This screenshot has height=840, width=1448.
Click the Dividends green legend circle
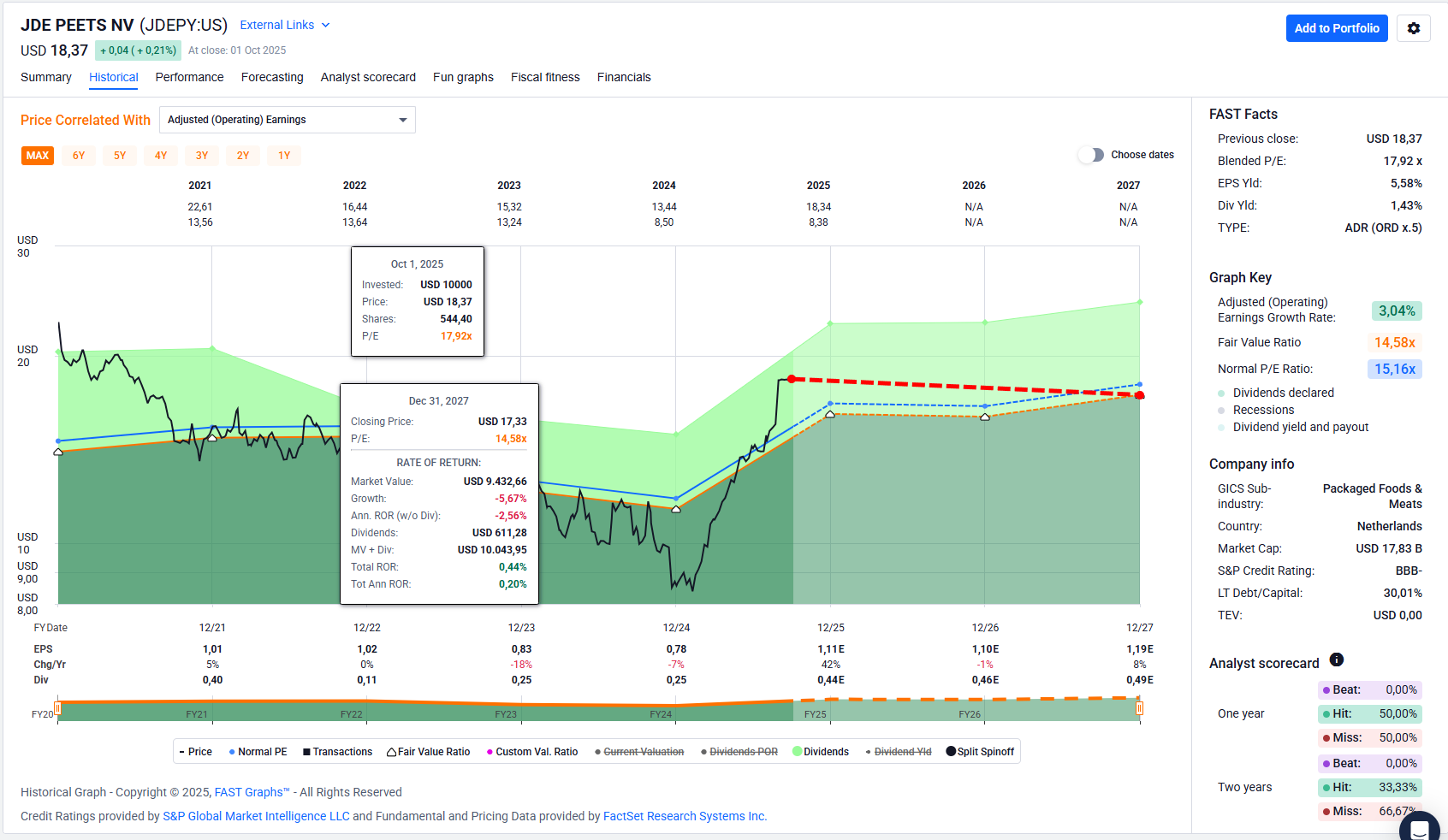797,751
